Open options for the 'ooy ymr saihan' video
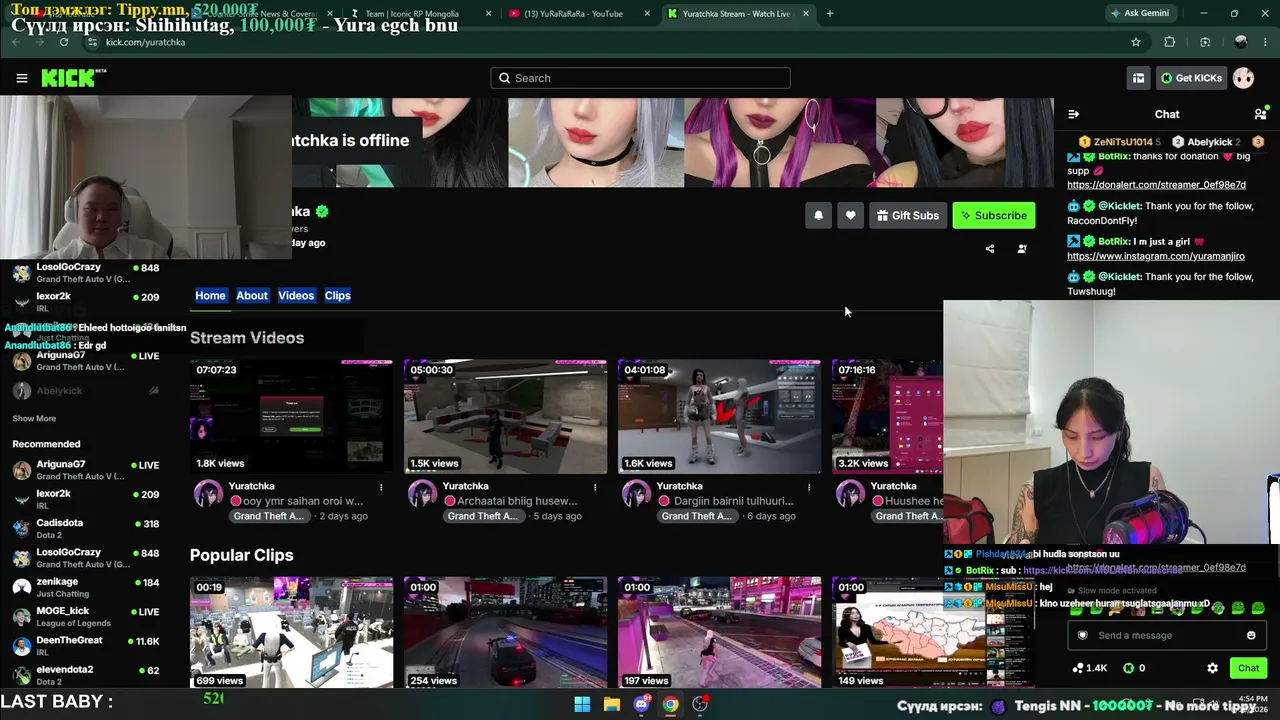Image resolution: width=1280 pixels, height=720 pixels. pyautogui.click(x=381, y=487)
